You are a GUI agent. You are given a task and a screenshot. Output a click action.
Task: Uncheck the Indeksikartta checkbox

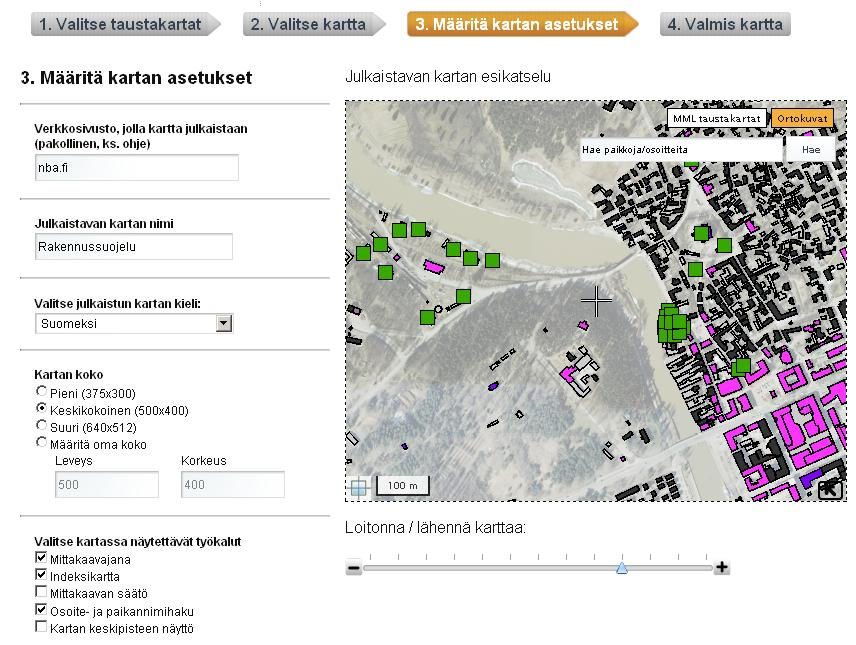41,575
